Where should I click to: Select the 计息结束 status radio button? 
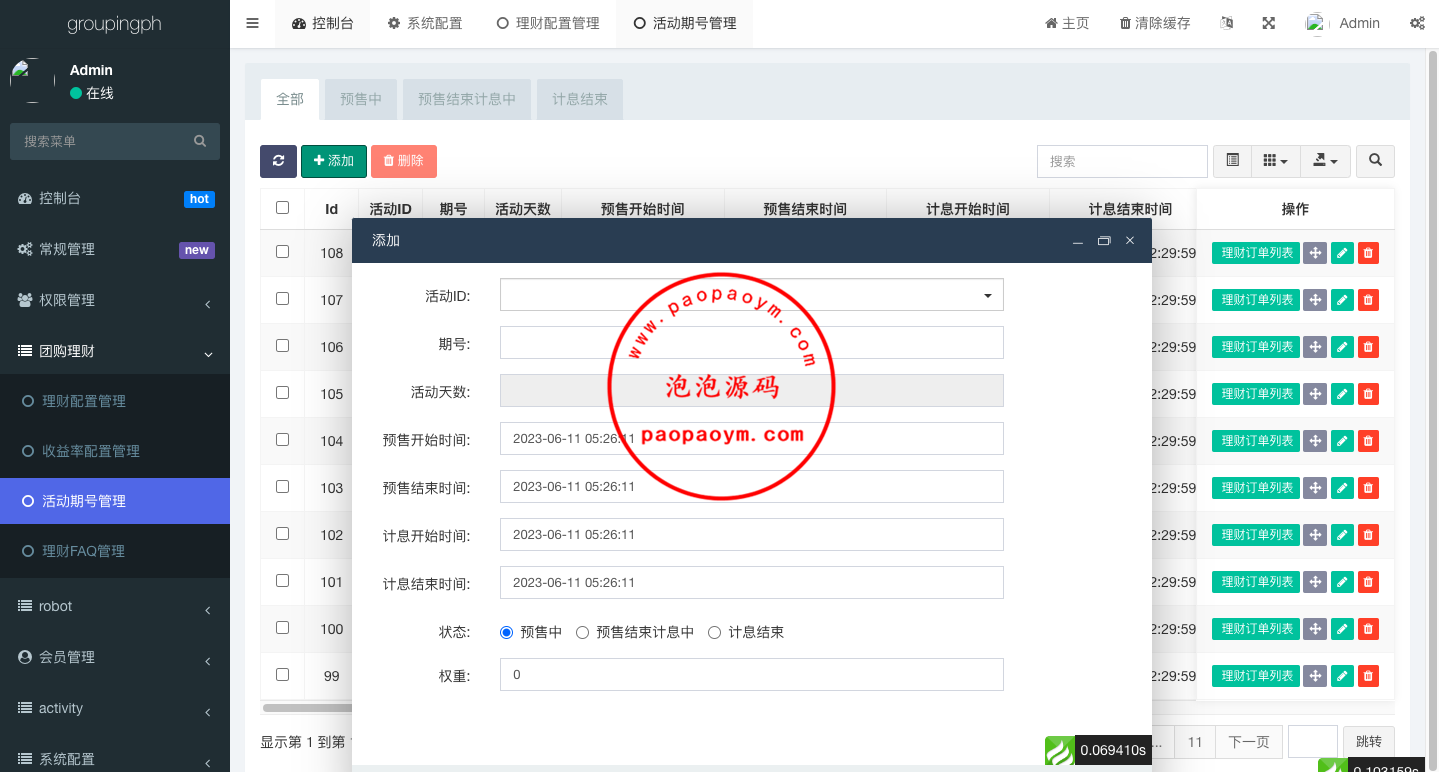click(714, 632)
